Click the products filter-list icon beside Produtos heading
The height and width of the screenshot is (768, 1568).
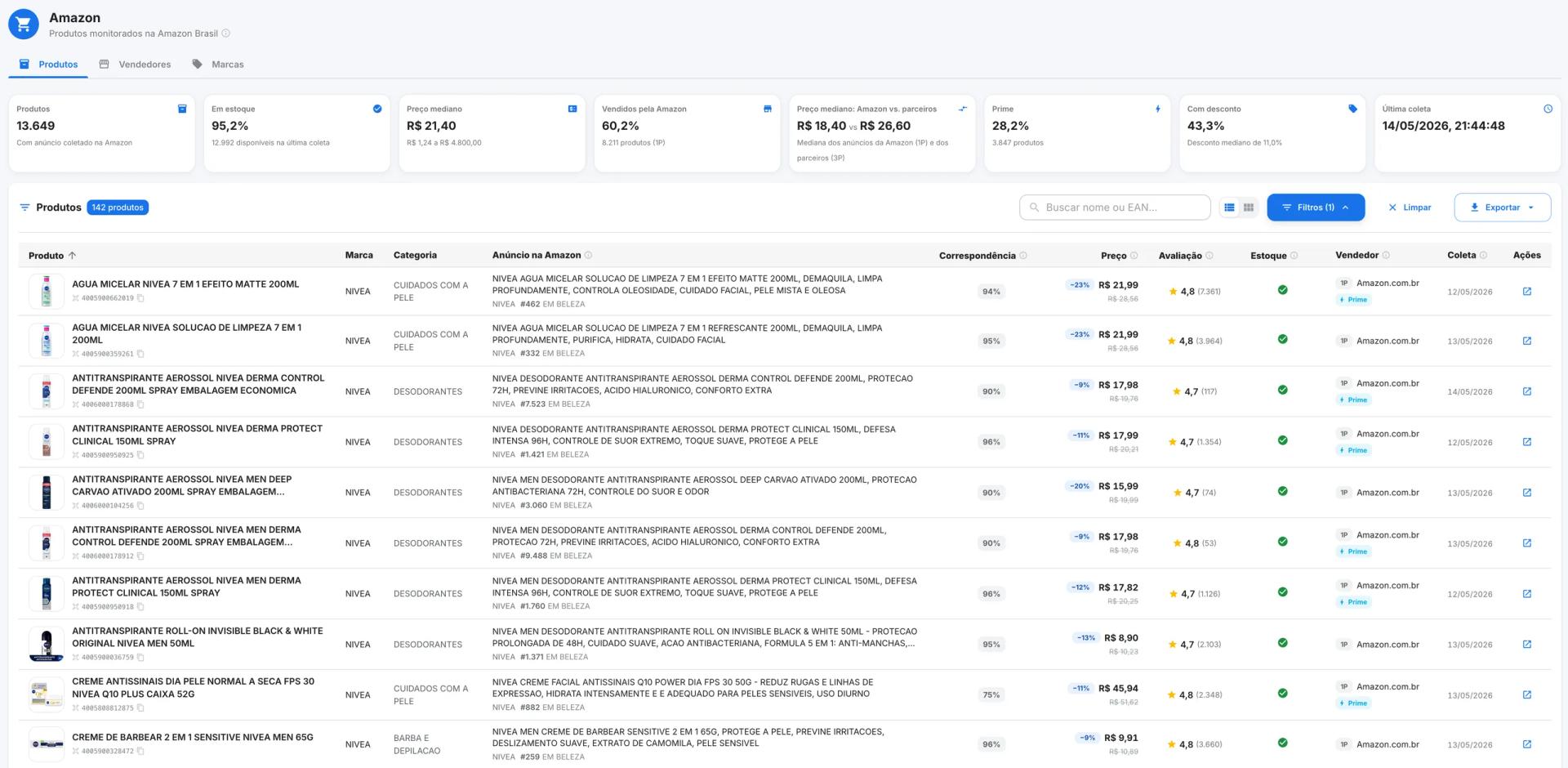(x=24, y=208)
